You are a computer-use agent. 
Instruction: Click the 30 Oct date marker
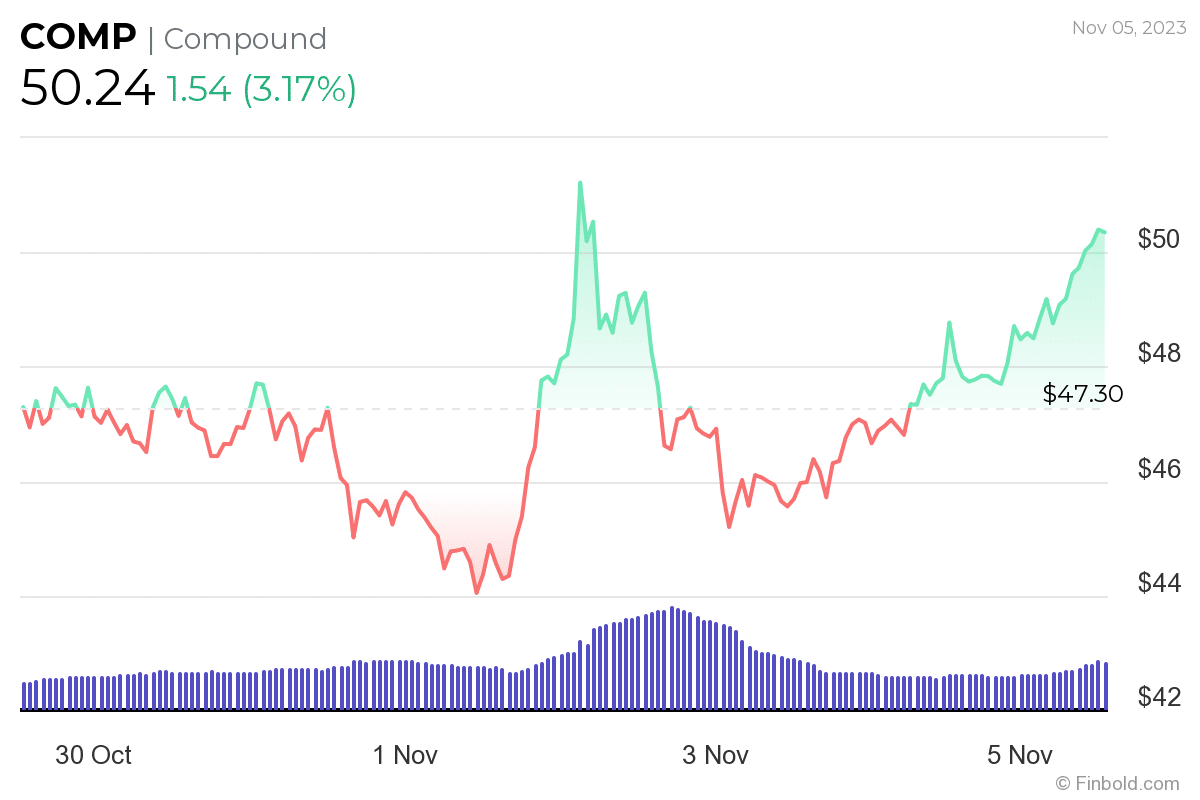point(93,755)
